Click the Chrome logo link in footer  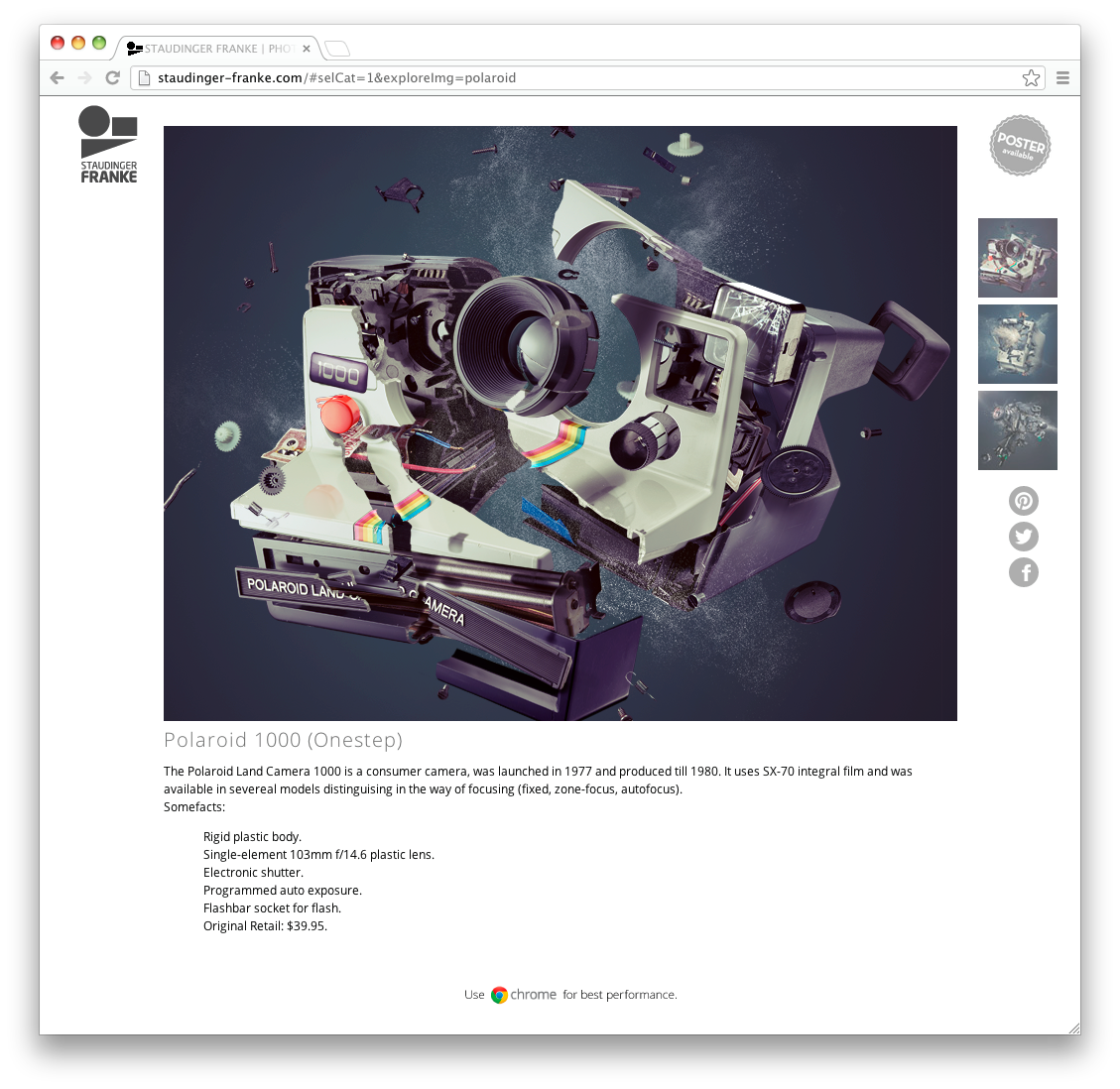523,995
